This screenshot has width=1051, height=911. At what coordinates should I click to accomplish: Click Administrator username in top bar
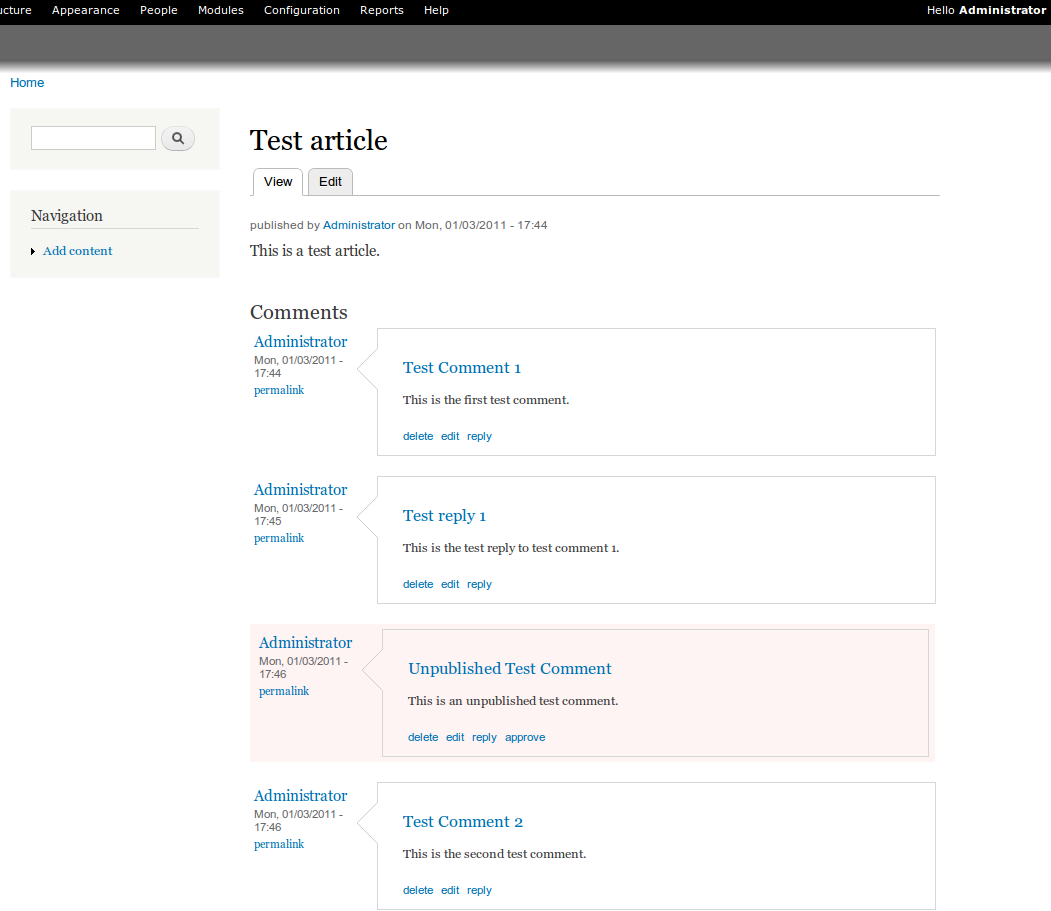click(1002, 10)
